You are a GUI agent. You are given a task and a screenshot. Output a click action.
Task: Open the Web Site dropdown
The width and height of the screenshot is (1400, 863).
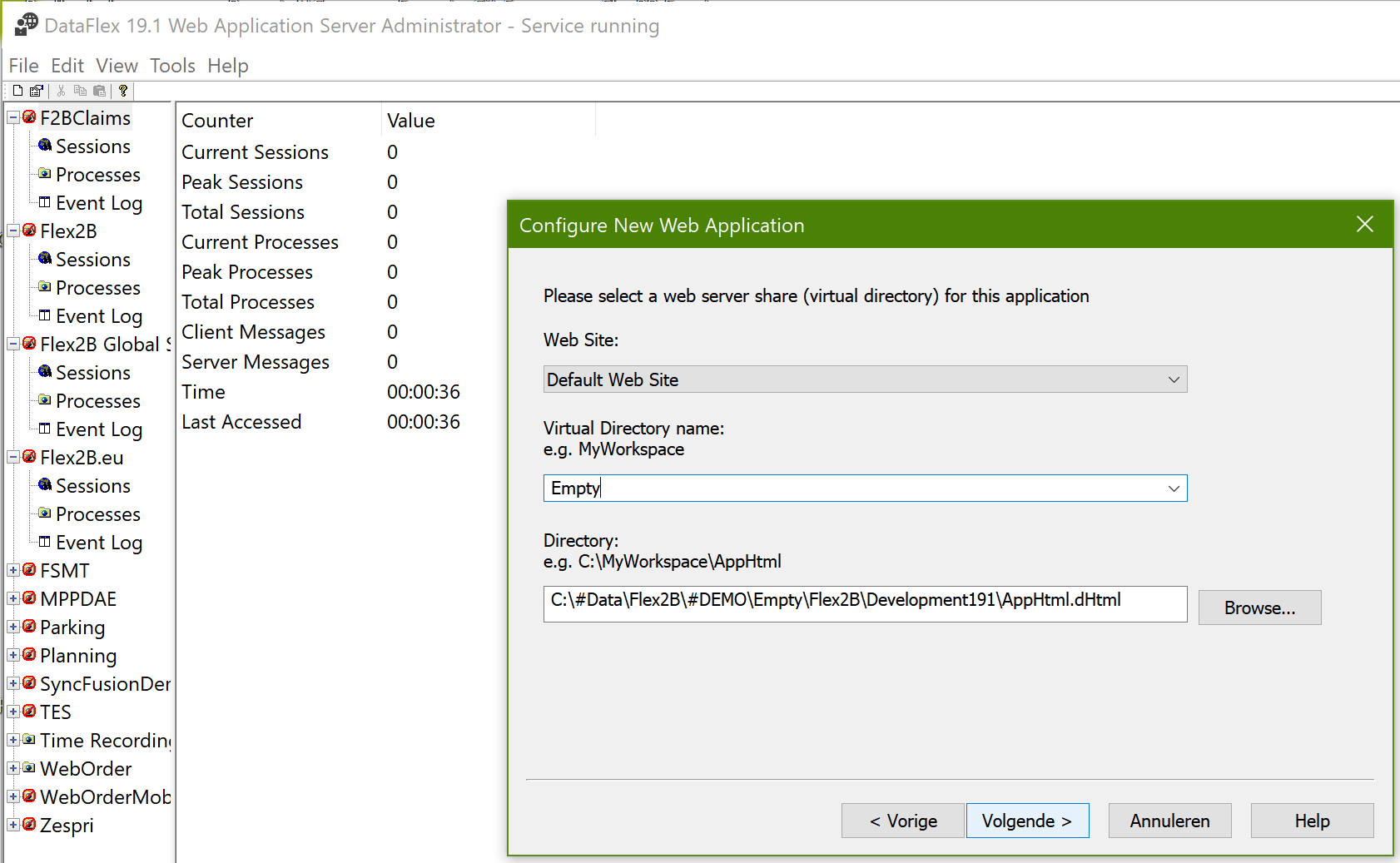click(x=865, y=379)
